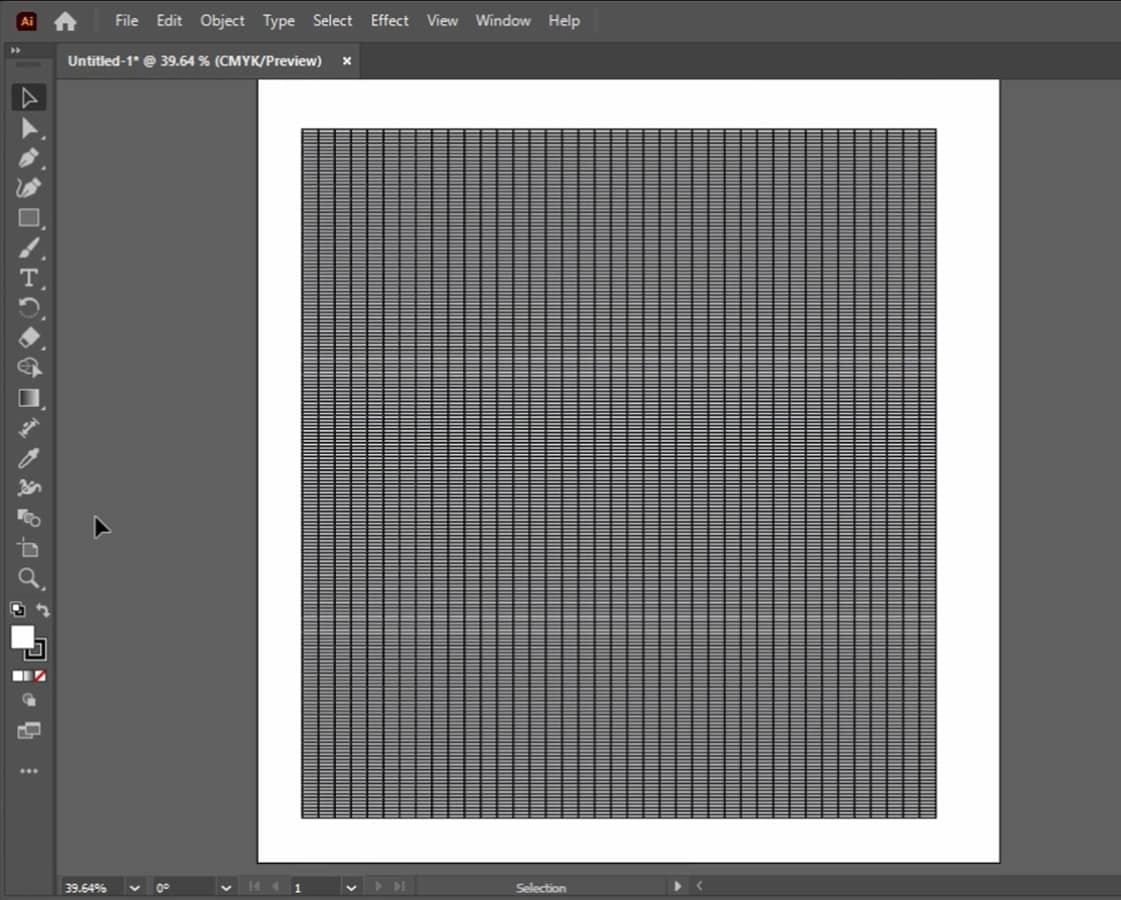
Task: Pick the Paintbrush tool
Action: [28, 248]
